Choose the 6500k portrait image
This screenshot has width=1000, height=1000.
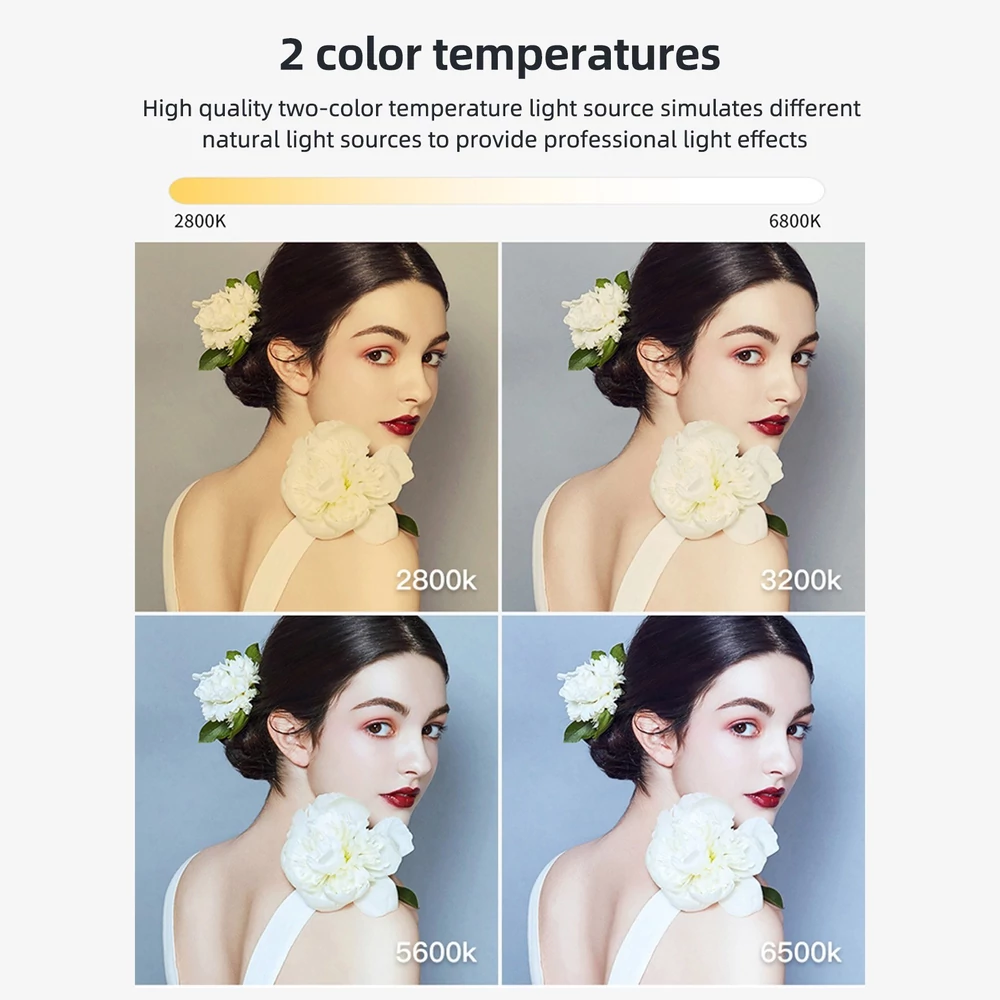pyautogui.click(x=683, y=800)
